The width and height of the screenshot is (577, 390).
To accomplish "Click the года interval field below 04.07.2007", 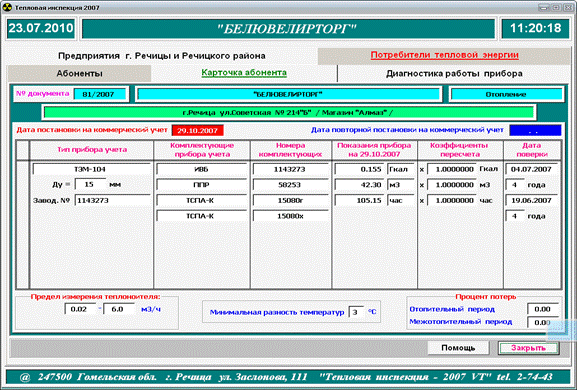I will (x=515, y=185).
